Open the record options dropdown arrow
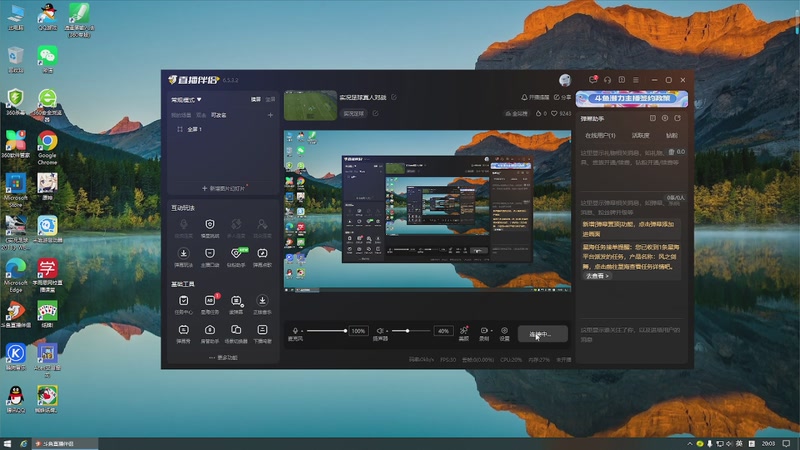Screen dimensions: 800x450 [x=491, y=331]
